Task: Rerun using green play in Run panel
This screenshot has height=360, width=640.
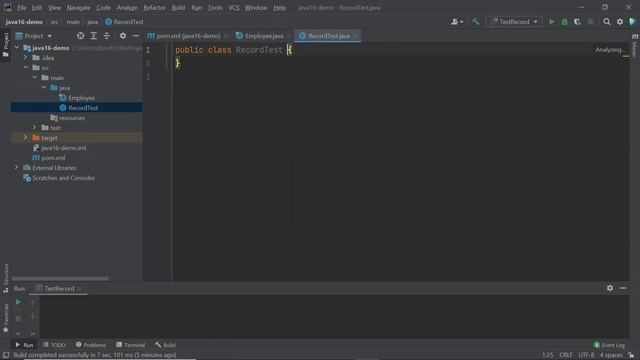Action: [18, 302]
